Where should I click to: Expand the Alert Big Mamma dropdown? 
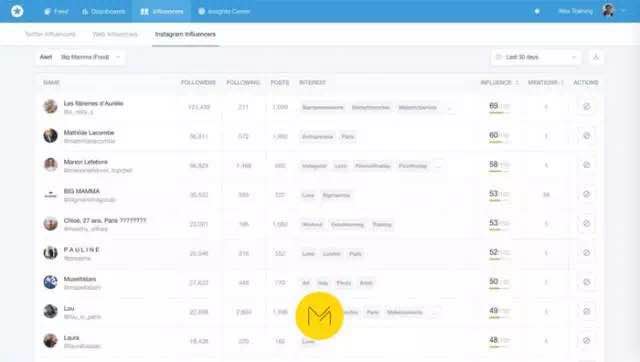tap(80, 57)
